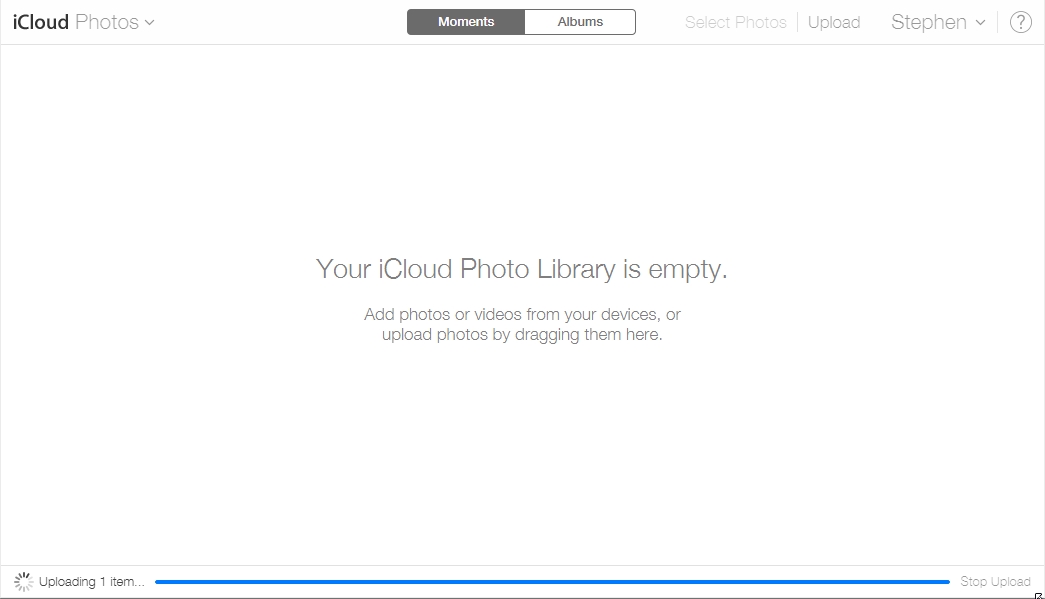Click the divider left of help icon
Image resolution: width=1045 pixels, height=599 pixels.
[x=998, y=22]
